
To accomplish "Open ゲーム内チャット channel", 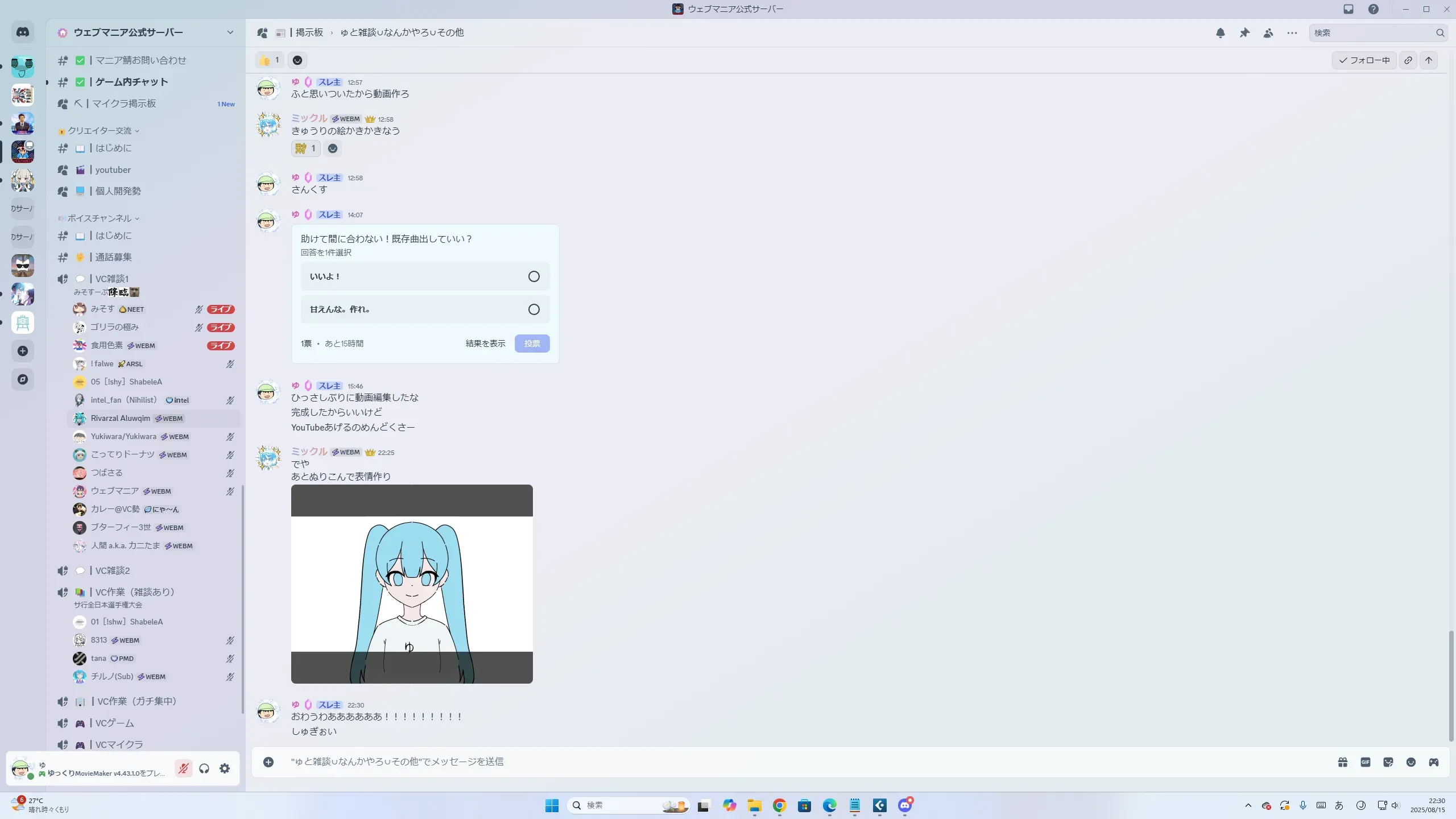I will [131, 82].
